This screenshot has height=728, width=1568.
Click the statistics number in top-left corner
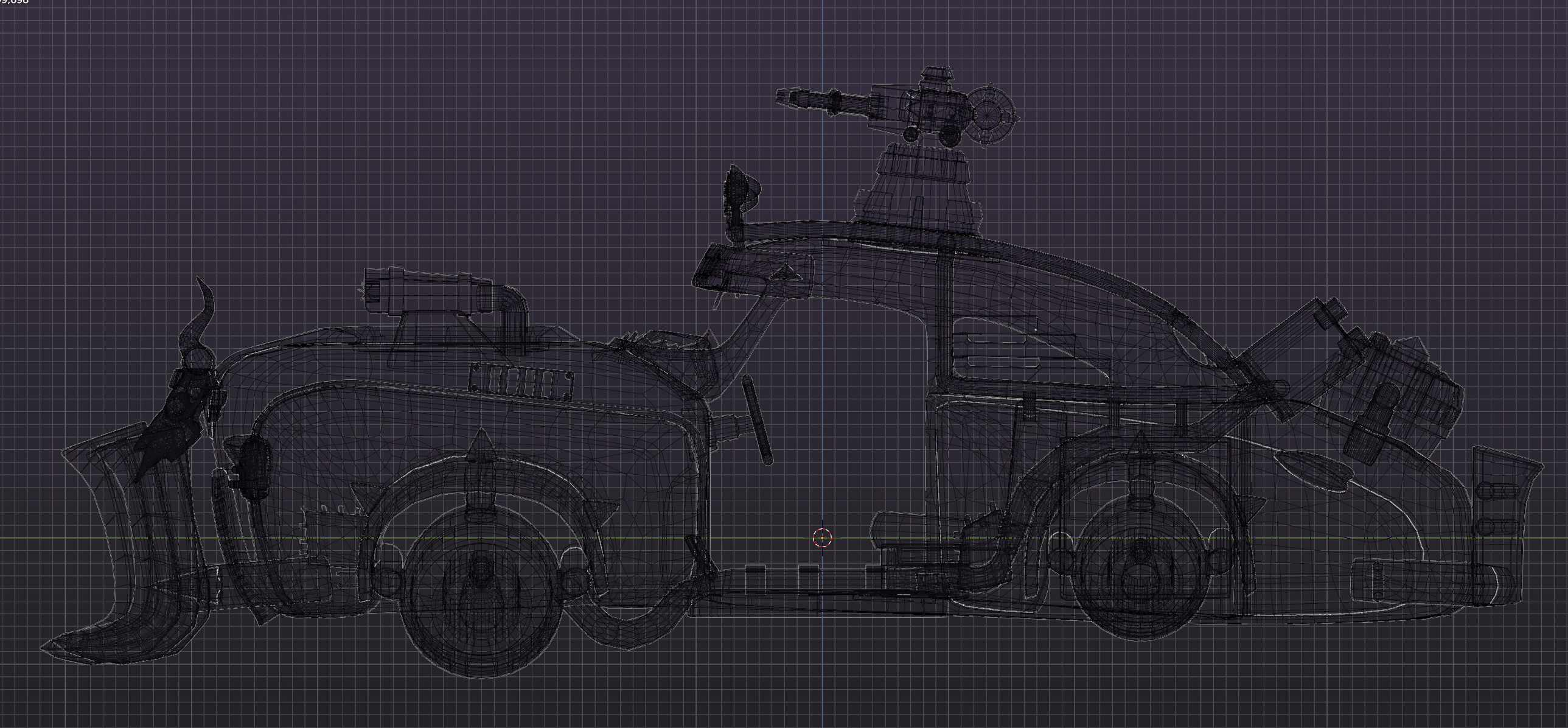(x=15, y=2)
